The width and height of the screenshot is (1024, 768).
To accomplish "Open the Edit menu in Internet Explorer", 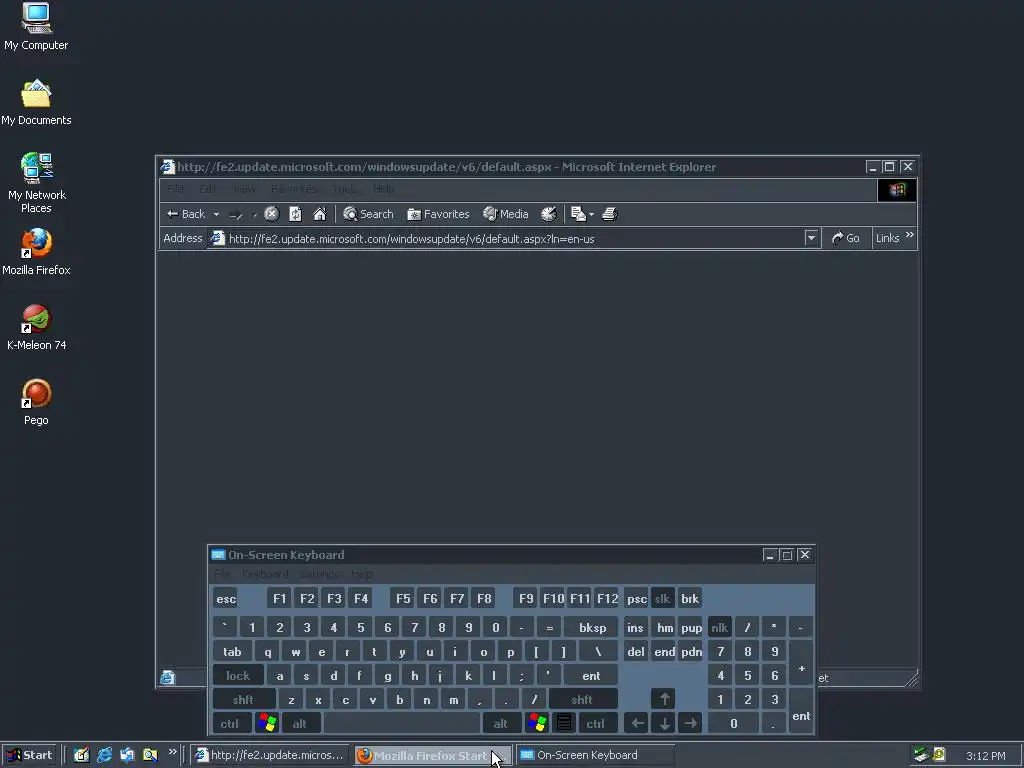I will coord(208,189).
